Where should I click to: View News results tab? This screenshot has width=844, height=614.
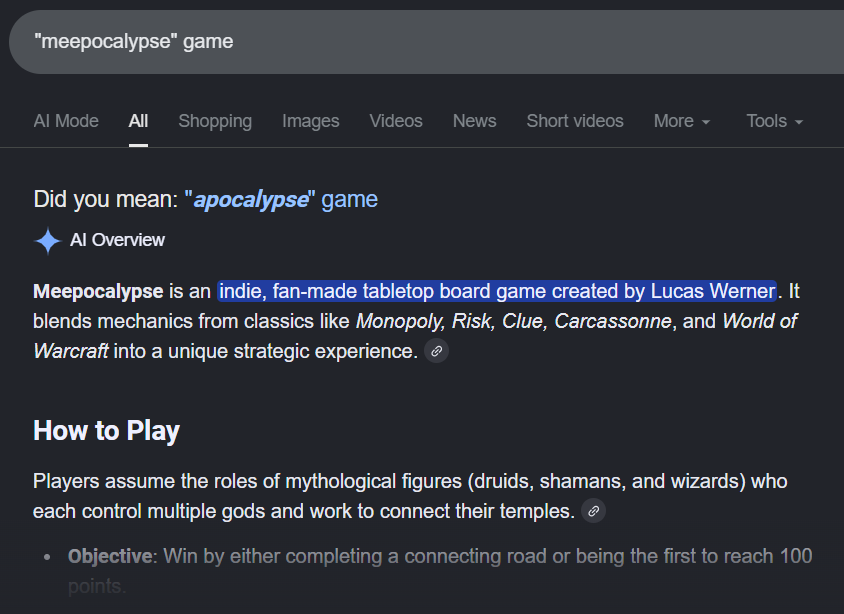click(x=475, y=121)
